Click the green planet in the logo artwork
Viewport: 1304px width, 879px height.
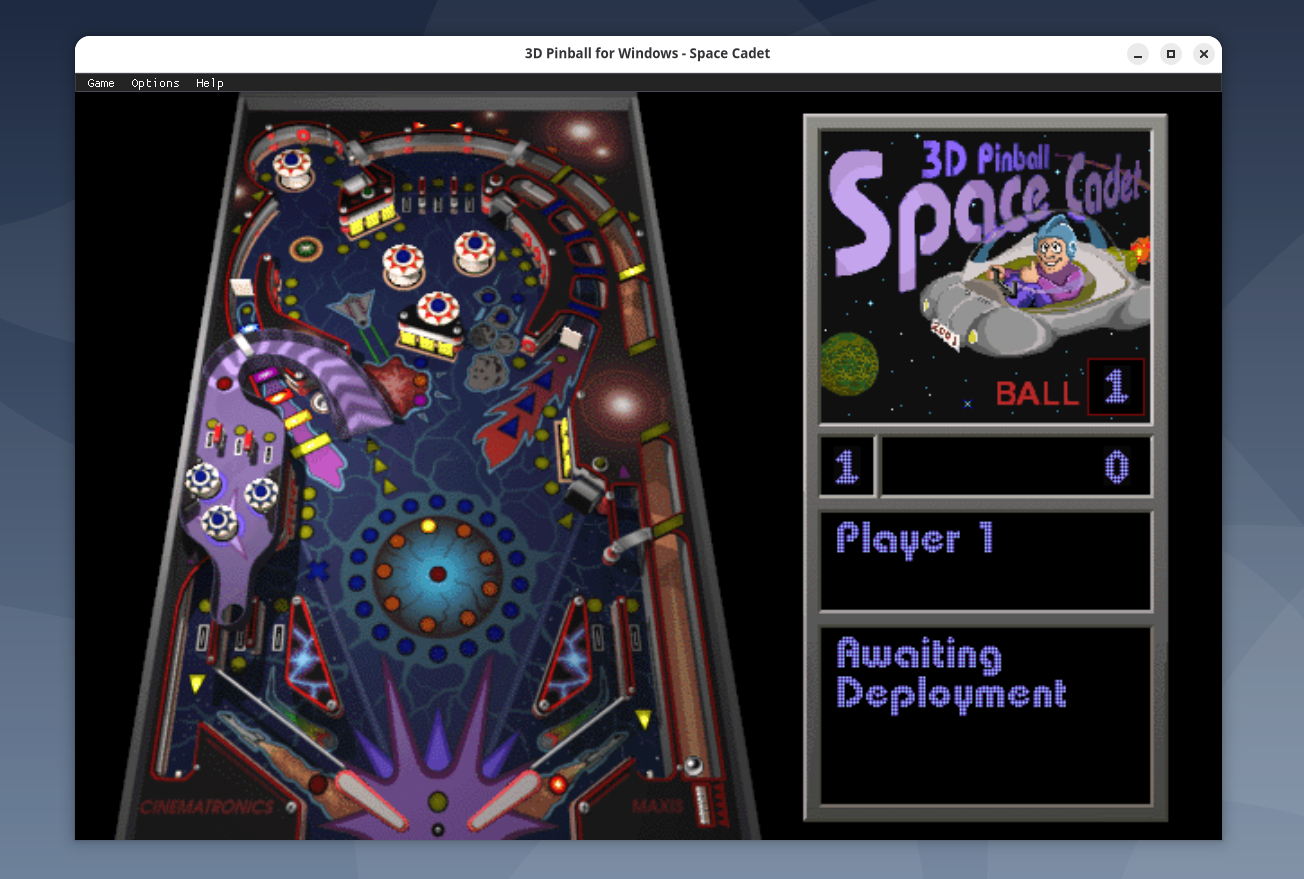(850, 364)
